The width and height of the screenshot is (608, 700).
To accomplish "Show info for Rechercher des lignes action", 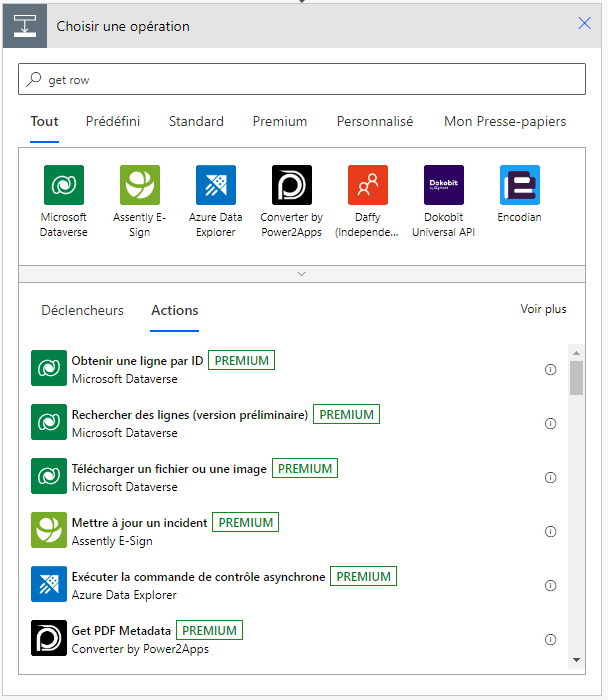I will tap(550, 424).
